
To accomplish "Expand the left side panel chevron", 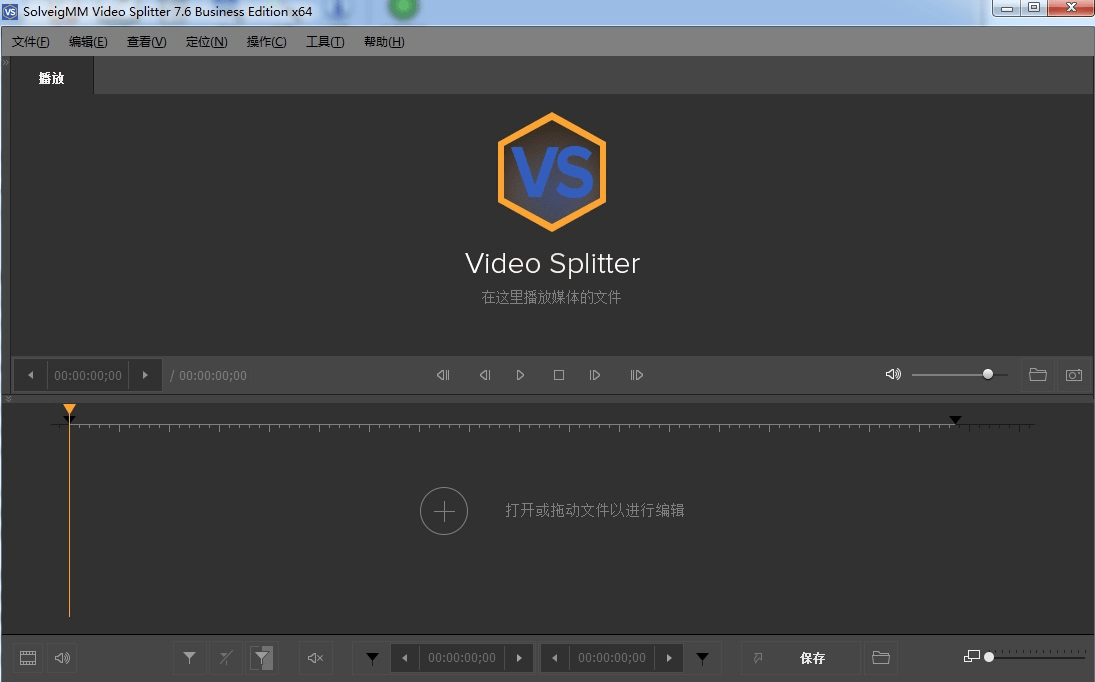I will [5, 62].
